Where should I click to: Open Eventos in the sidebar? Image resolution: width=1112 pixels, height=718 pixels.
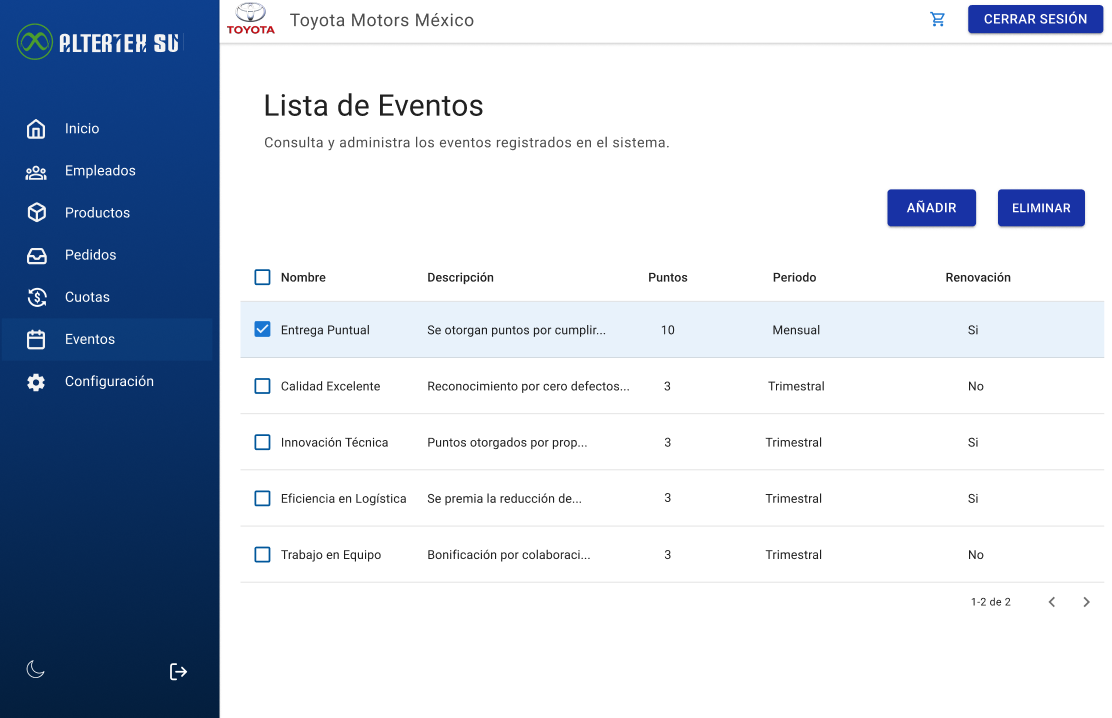click(x=108, y=339)
